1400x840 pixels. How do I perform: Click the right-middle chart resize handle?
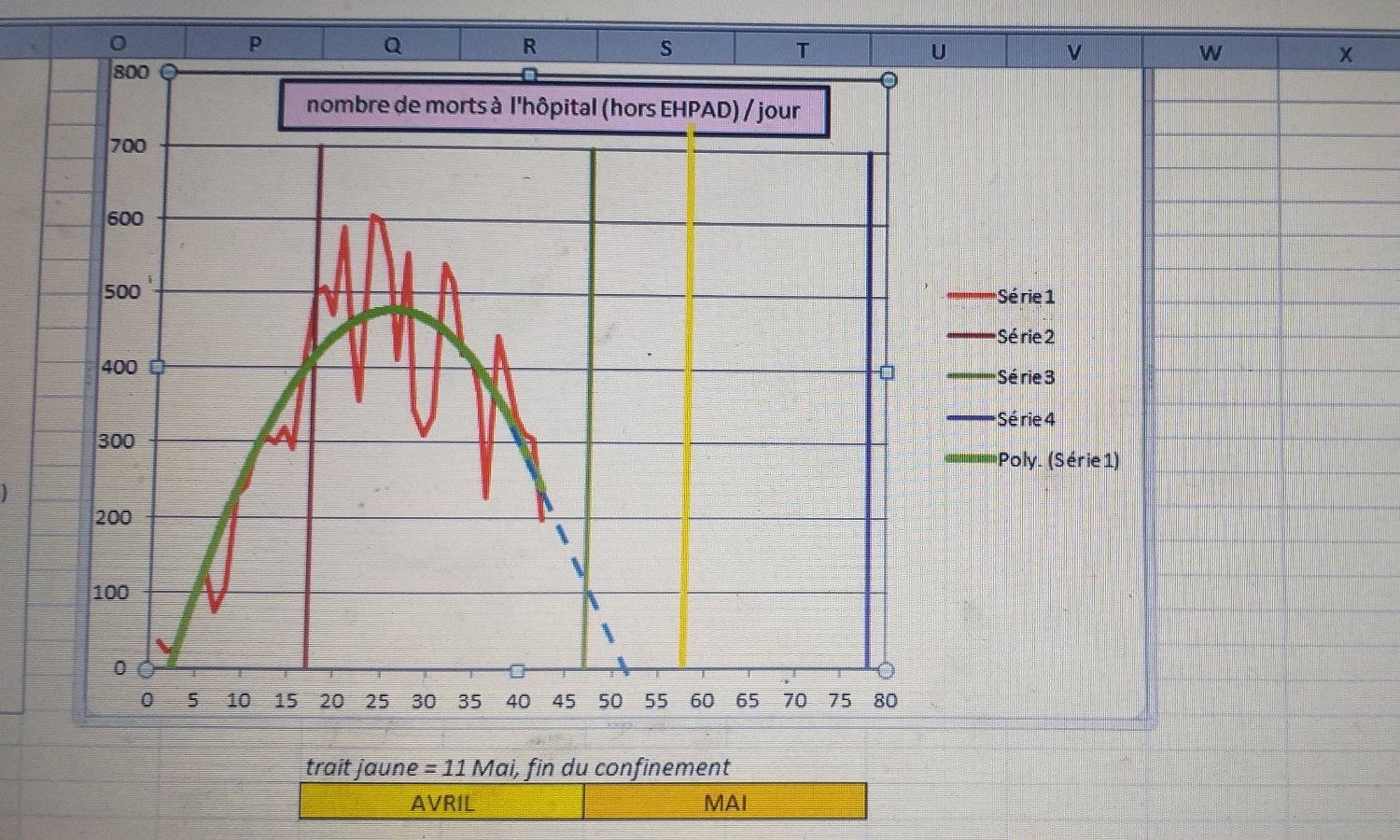[x=887, y=372]
